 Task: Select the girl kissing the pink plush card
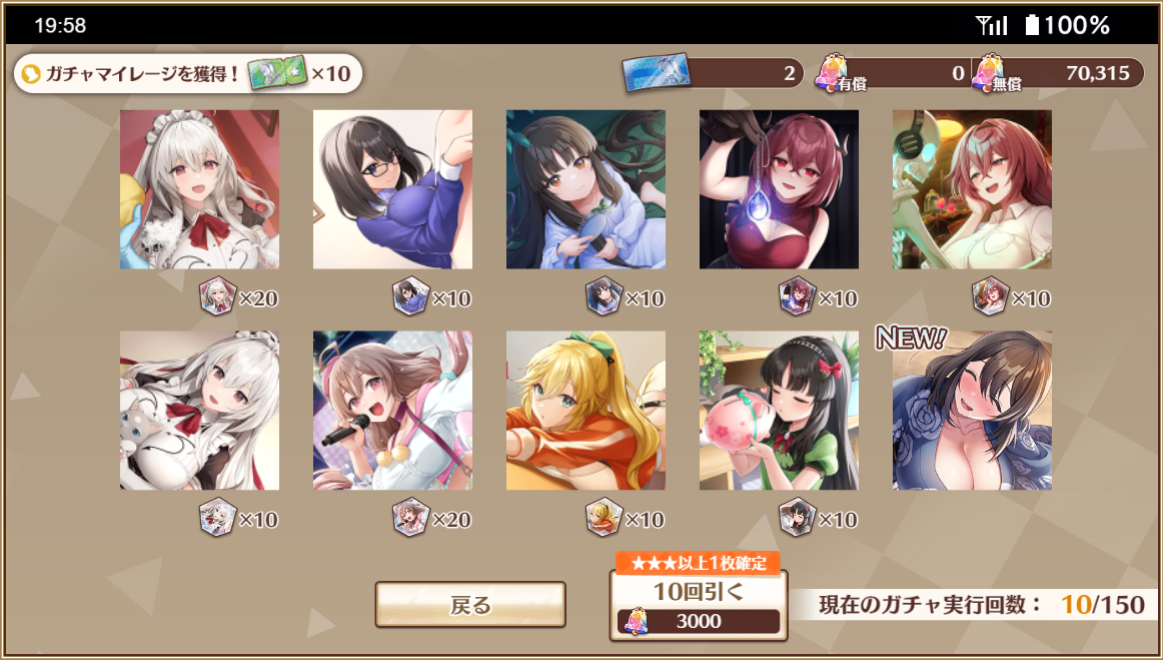(779, 410)
